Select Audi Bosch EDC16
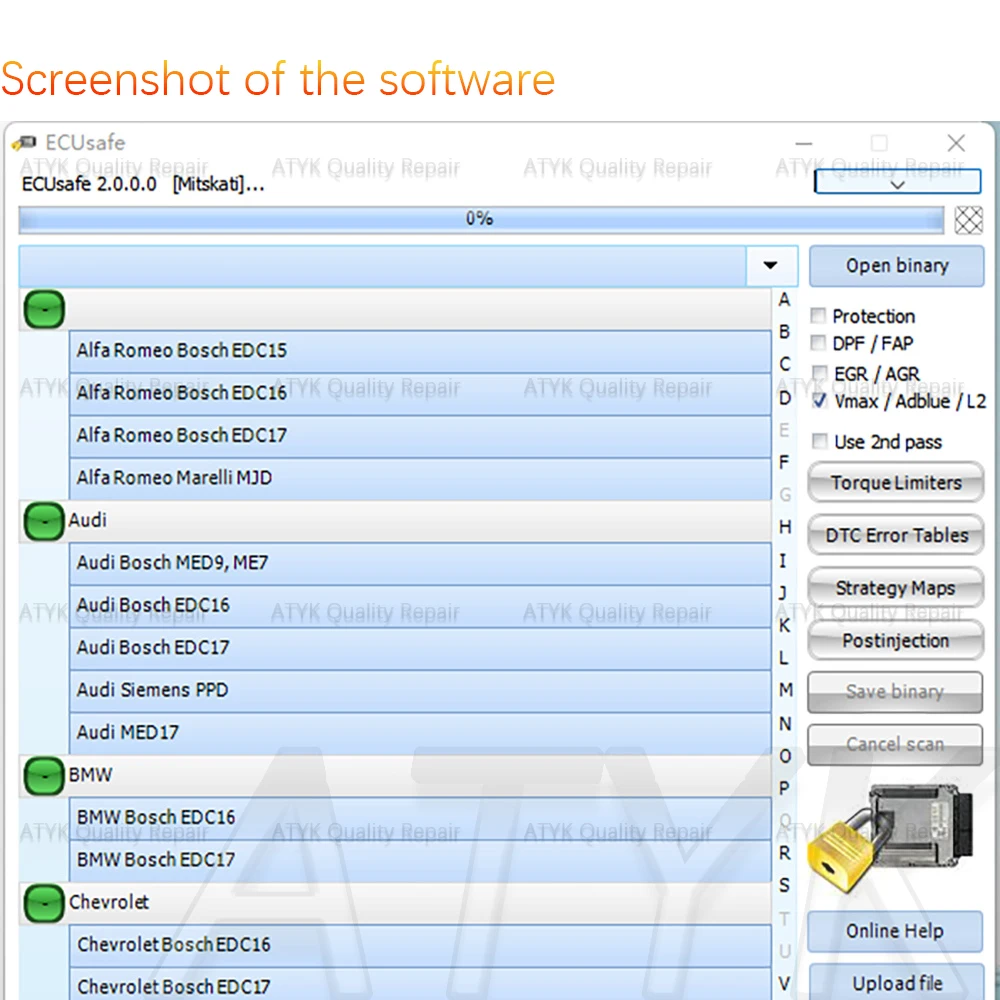The height and width of the screenshot is (1000, 1000). 420,606
